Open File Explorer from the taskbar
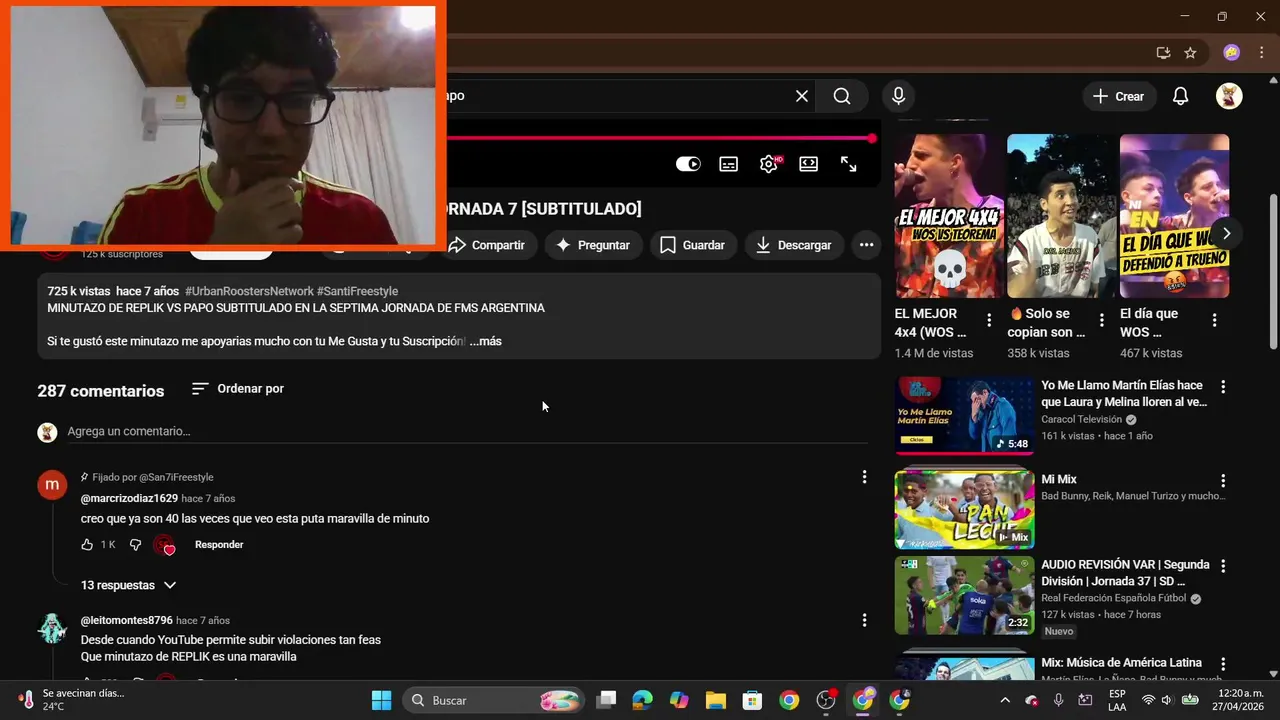This screenshot has width=1280, height=720. [716, 700]
